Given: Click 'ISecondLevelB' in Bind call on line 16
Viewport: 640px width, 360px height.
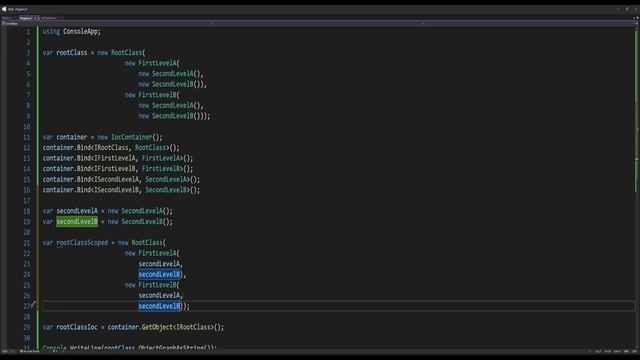Looking at the screenshot, I should [116, 190].
